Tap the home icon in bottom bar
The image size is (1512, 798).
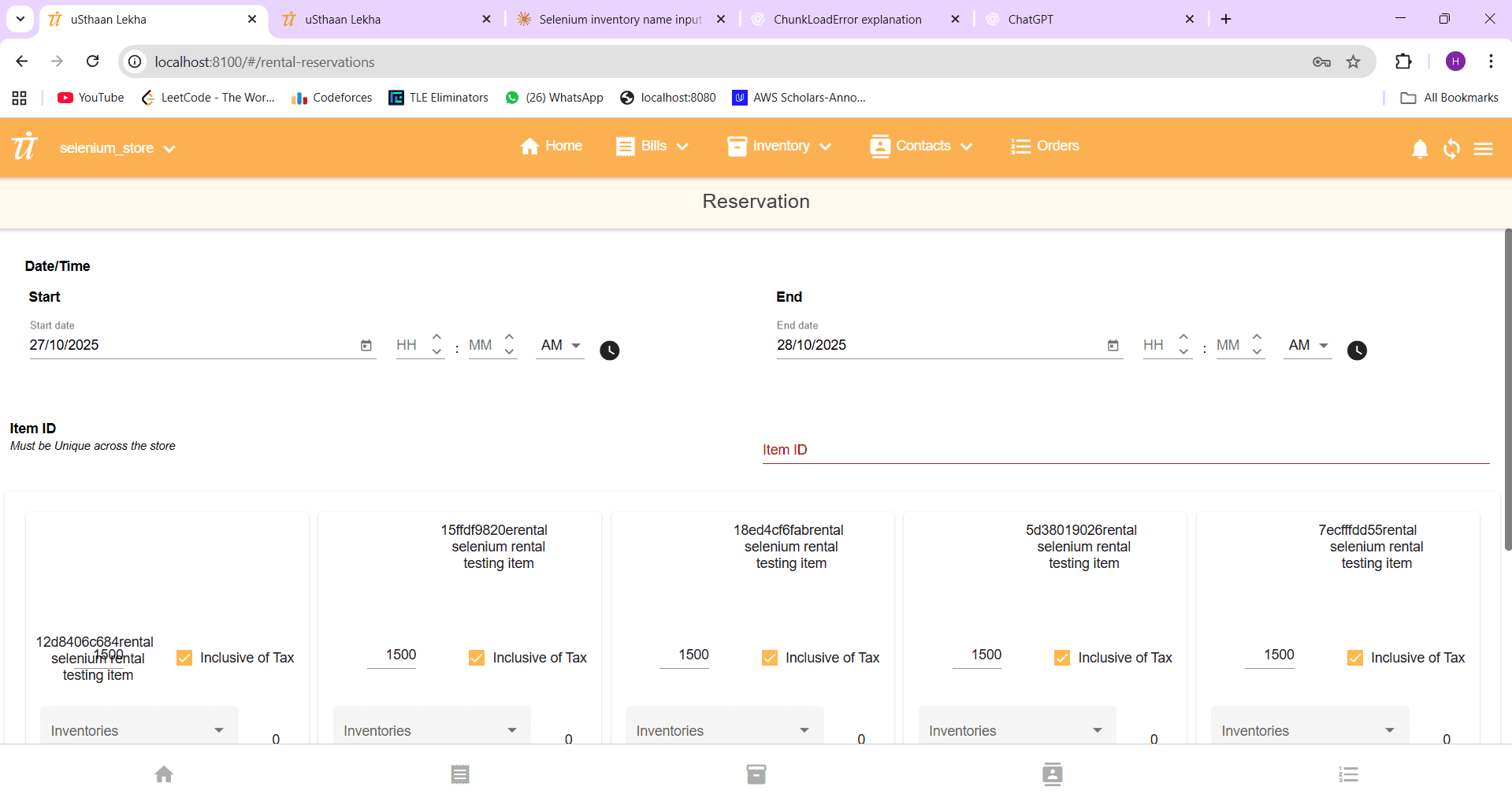click(164, 774)
